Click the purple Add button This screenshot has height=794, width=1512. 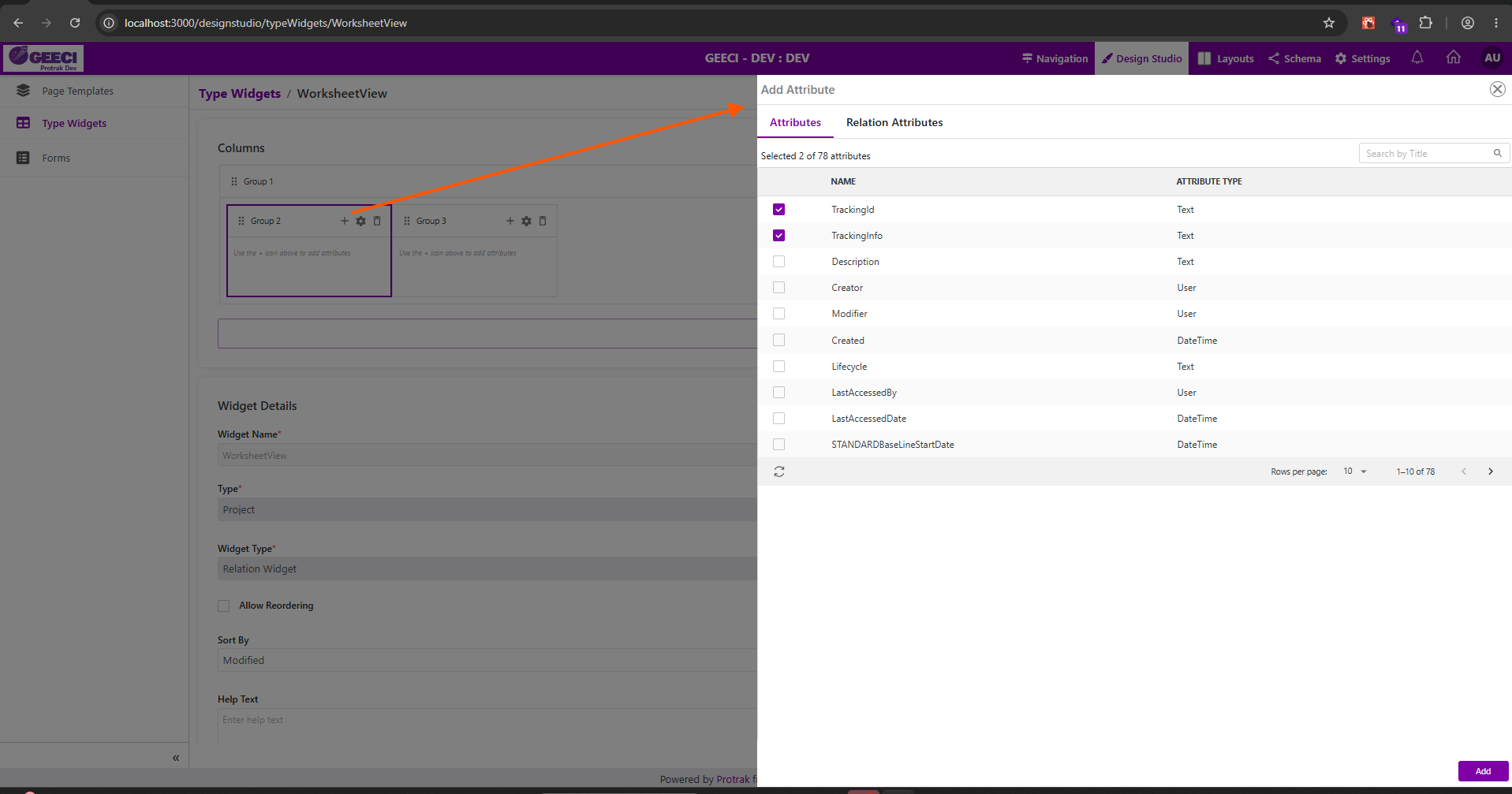1483,771
